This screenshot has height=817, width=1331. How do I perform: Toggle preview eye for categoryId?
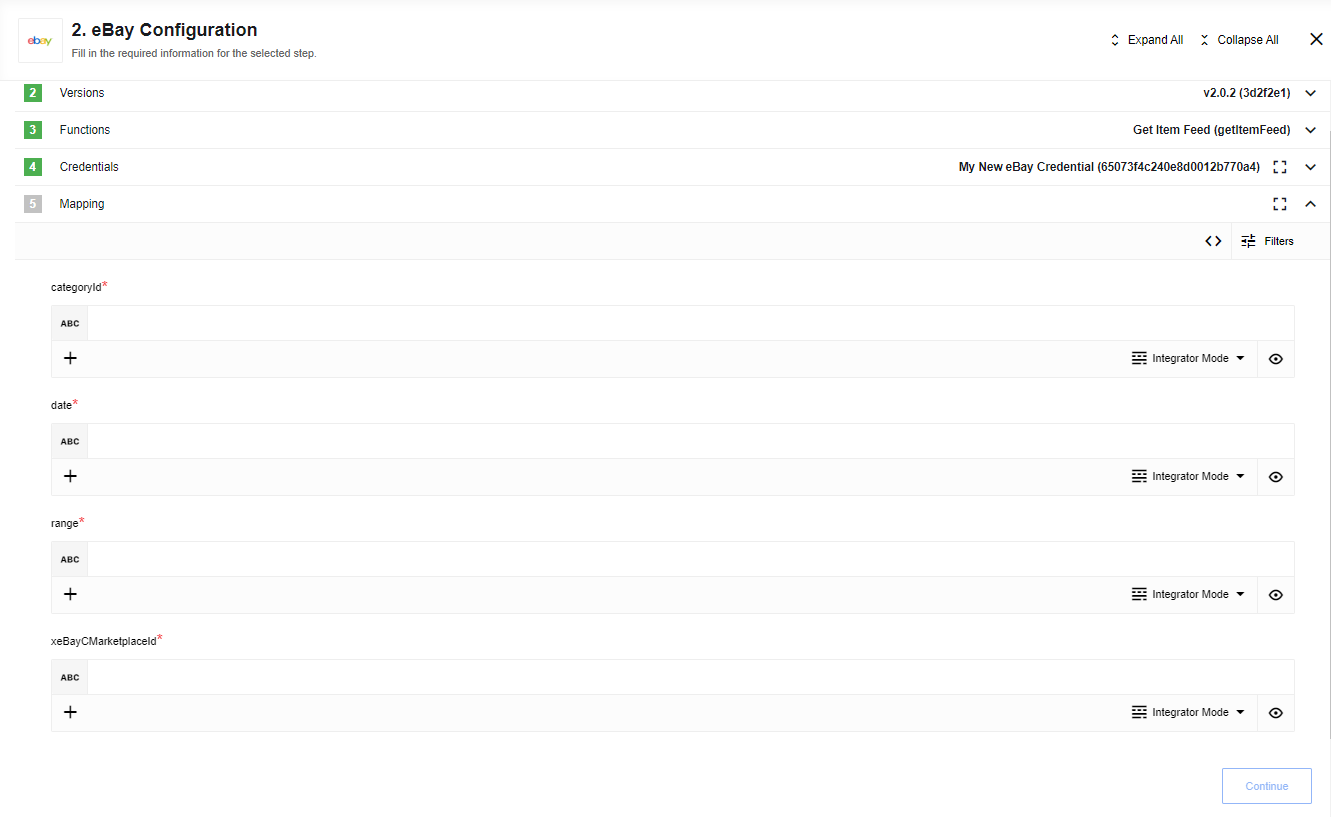pos(1276,359)
